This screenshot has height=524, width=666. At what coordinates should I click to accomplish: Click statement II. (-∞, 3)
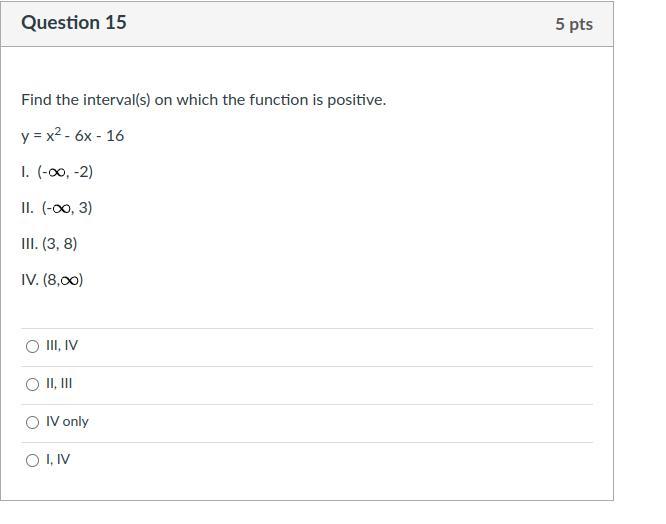[x=57, y=208]
